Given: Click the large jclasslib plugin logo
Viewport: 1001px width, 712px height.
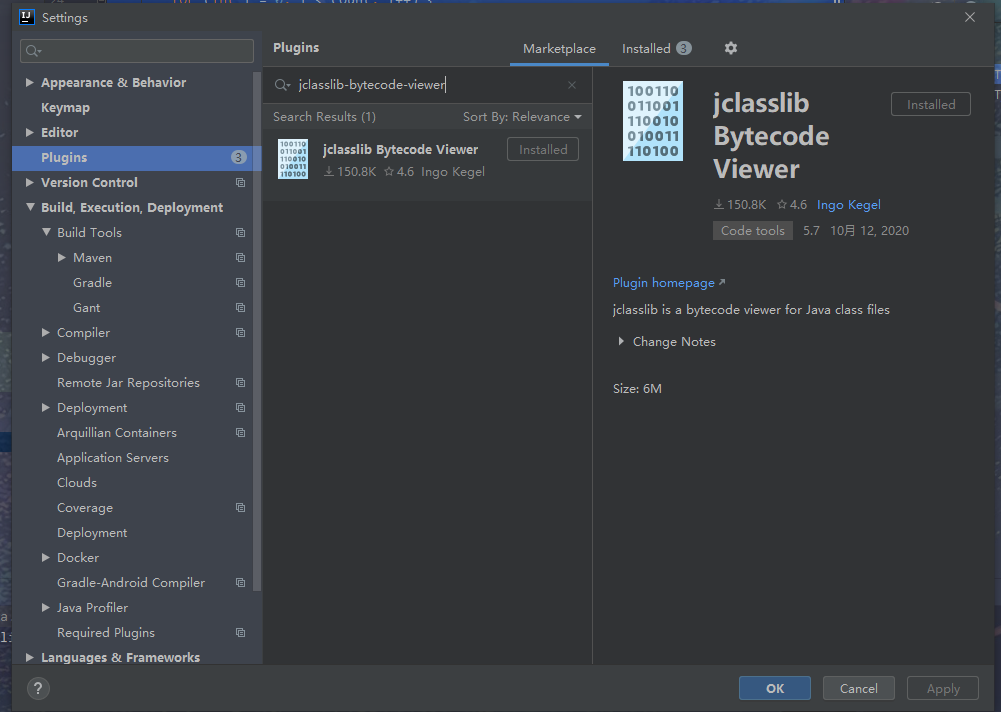Looking at the screenshot, I should pos(652,121).
